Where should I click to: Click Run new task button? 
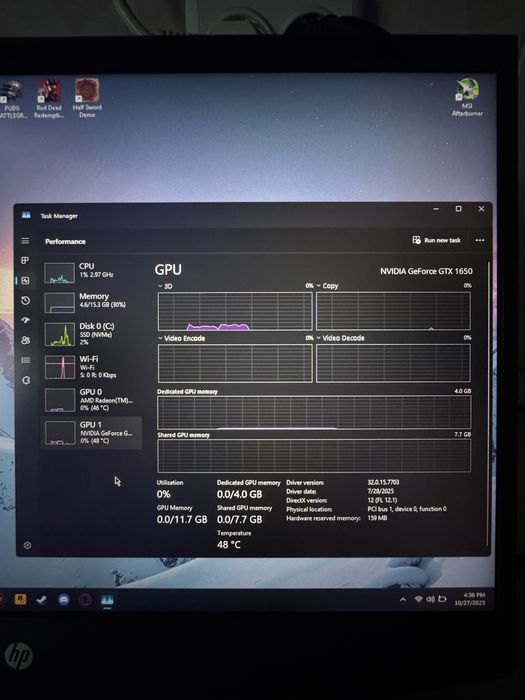pos(436,240)
